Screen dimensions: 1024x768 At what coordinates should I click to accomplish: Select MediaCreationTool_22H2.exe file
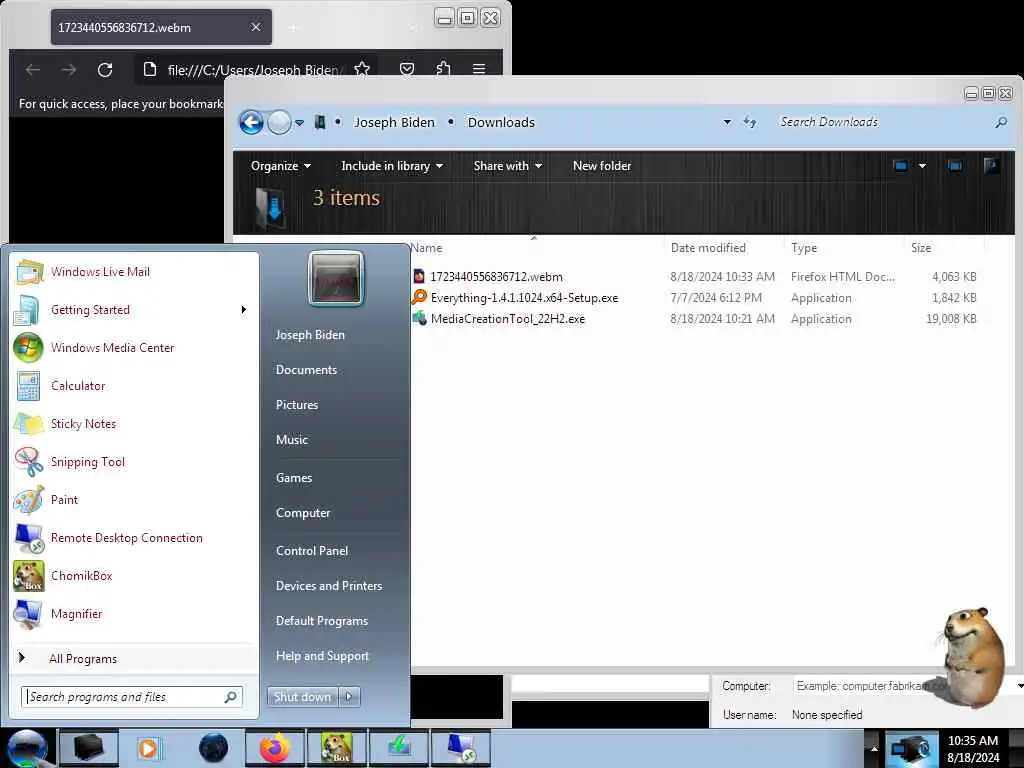[507, 319]
